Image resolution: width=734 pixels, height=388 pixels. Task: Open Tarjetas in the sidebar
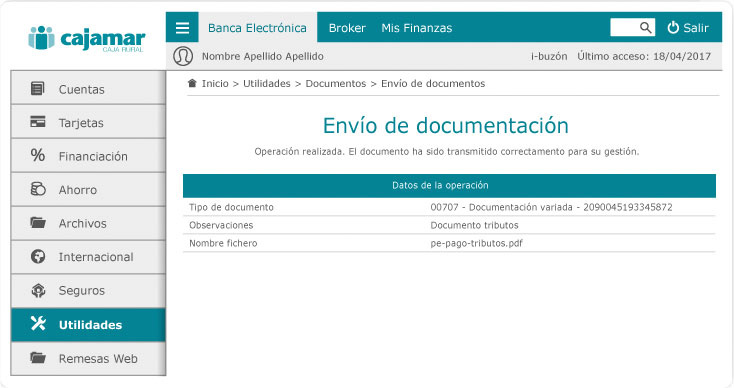(88, 122)
